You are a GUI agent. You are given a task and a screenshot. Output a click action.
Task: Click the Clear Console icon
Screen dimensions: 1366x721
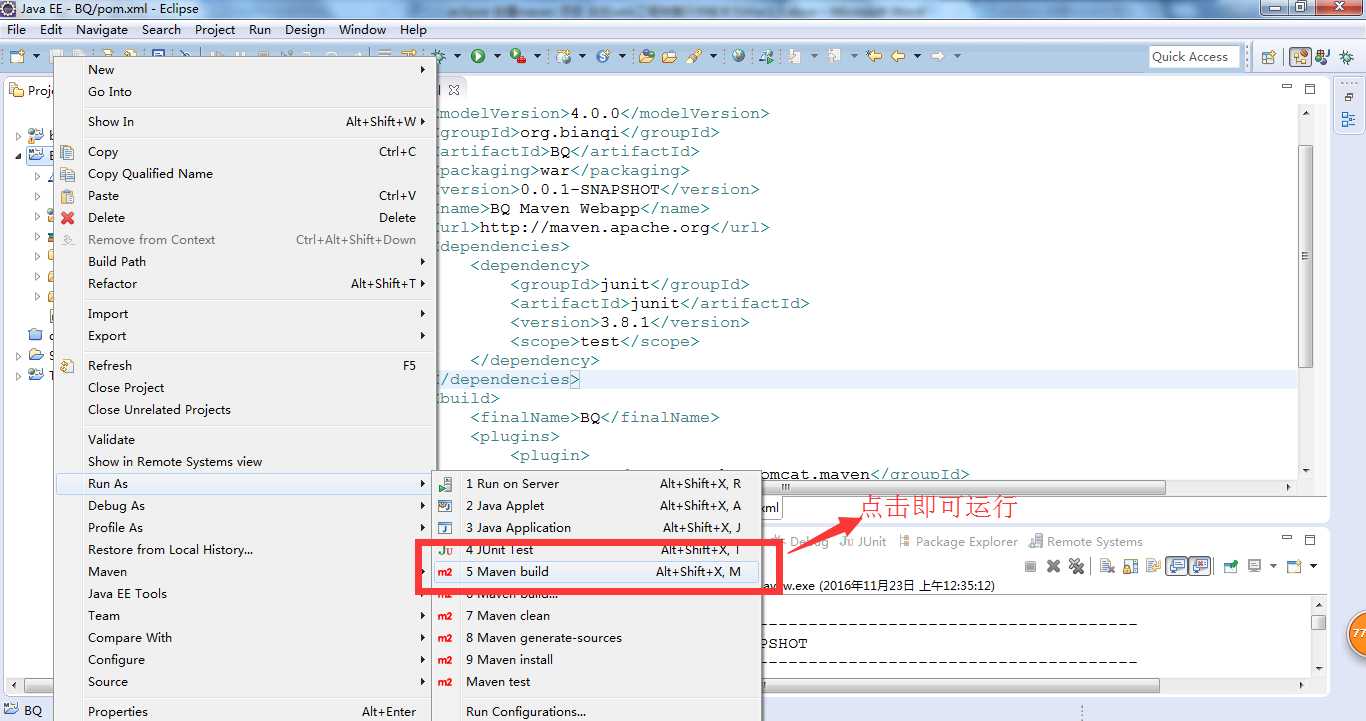1107,566
